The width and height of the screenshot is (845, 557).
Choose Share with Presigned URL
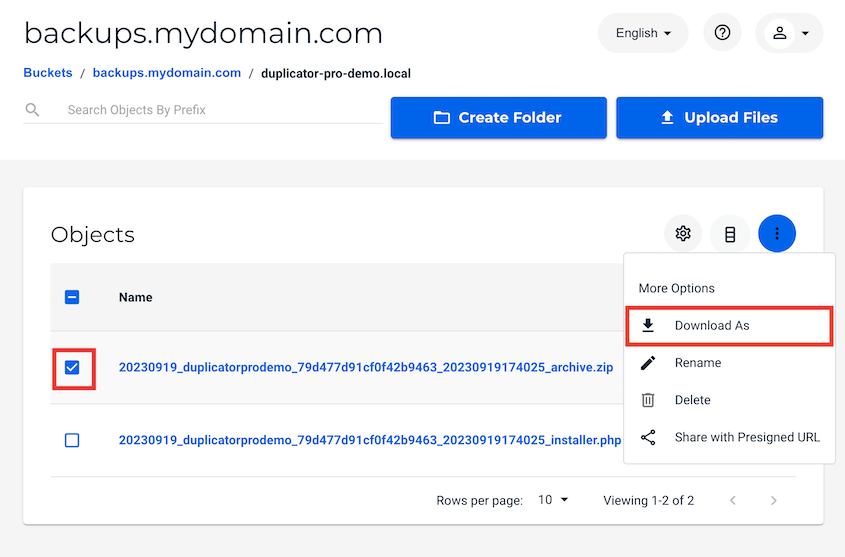[729, 437]
